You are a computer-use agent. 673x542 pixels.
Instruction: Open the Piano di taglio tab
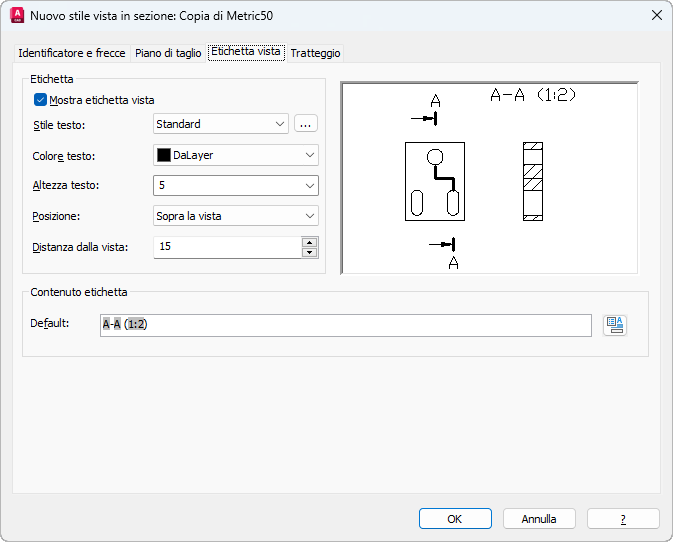pyautogui.click(x=168, y=53)
